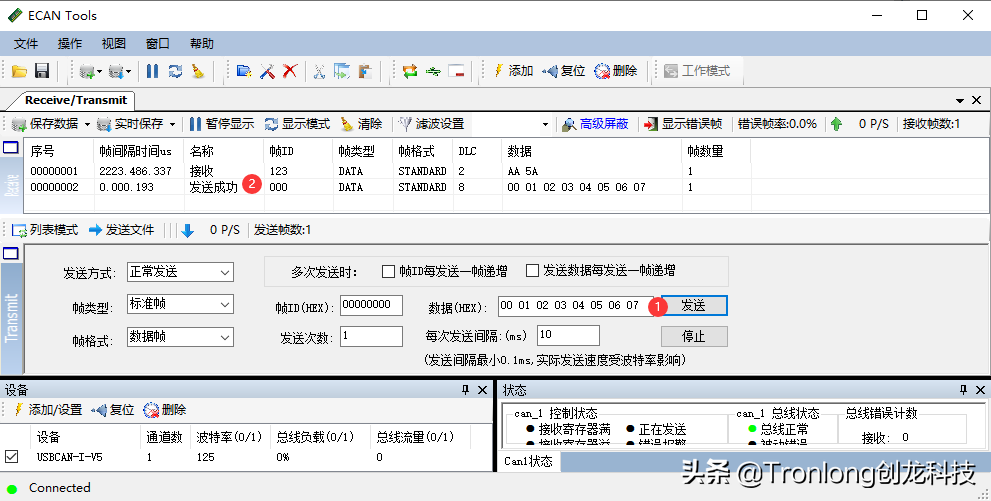Open the 帧格式 dropdown
Viewport: 991px width, 501px height.
coord(180,337)
